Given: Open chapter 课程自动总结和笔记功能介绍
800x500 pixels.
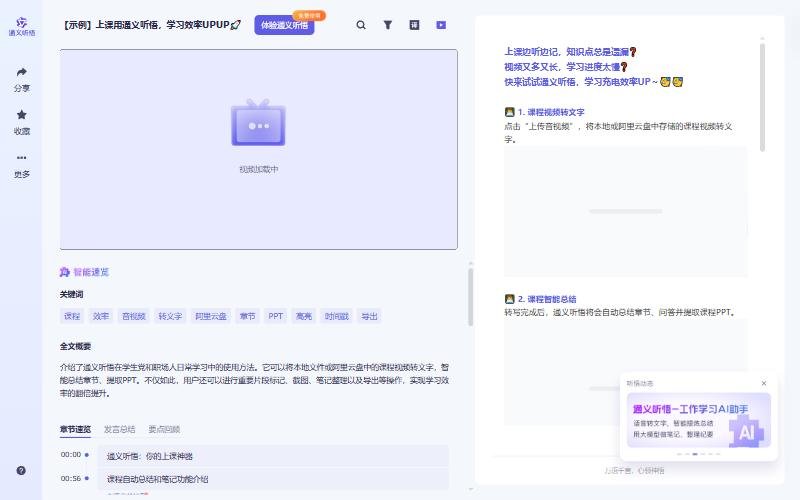Looking at the screenshot, I should (x=273, y=479).
